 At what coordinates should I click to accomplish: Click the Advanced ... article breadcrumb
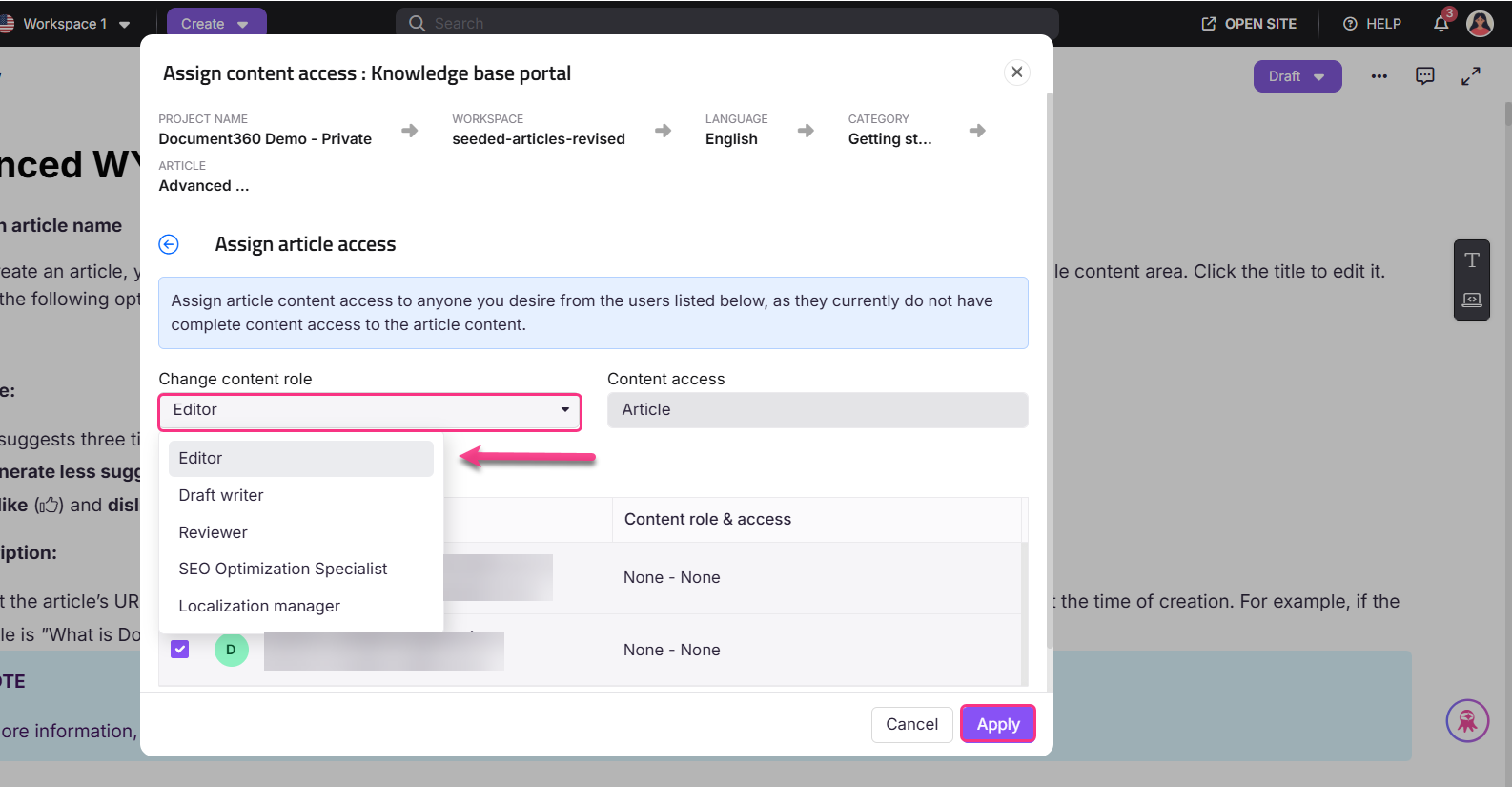coord(204,186)
